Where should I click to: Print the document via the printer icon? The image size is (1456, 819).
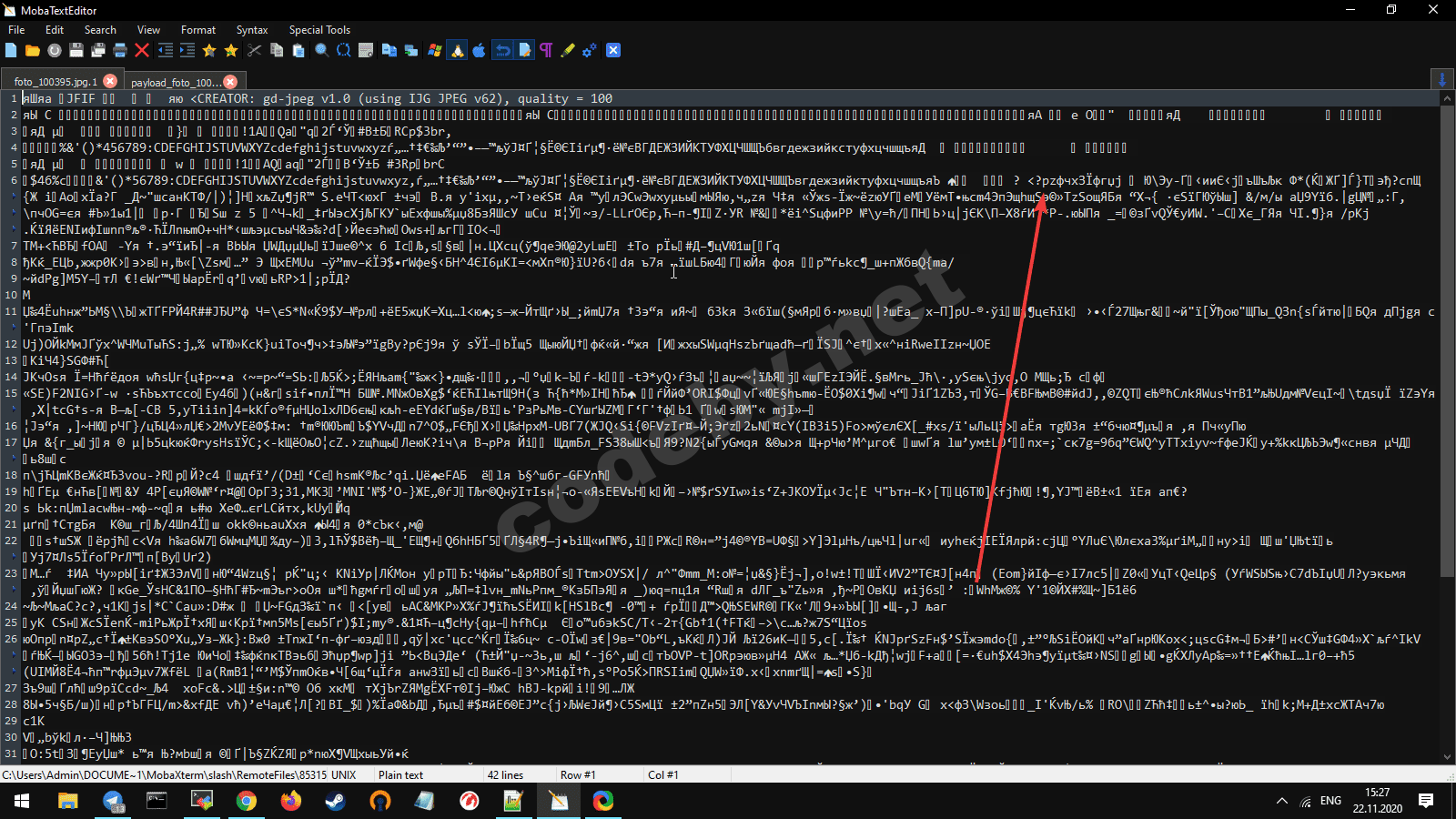tap(120, 51)
